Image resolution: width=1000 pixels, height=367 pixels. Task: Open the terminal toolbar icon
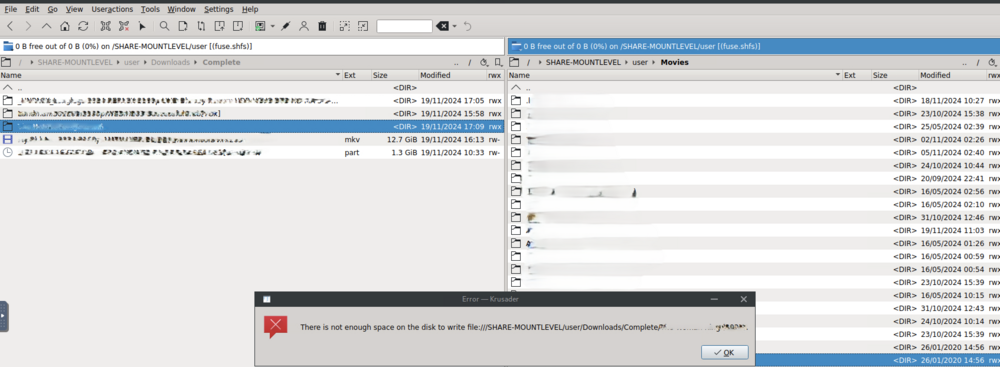click(260, 26)
